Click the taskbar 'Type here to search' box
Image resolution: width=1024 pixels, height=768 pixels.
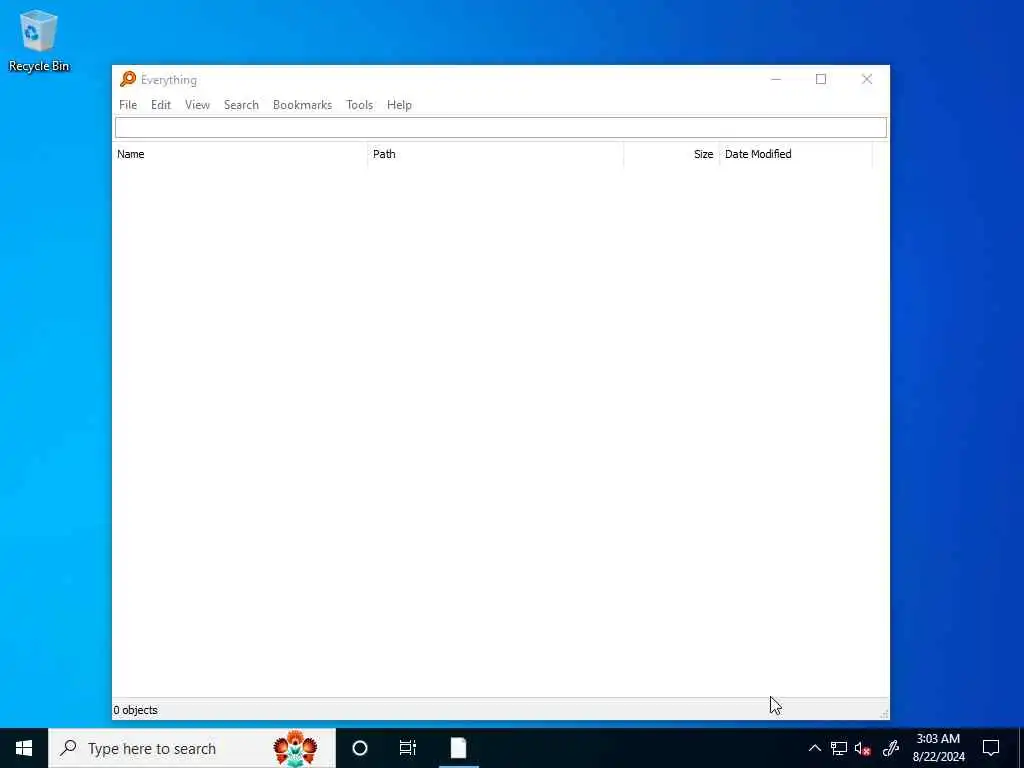[192, 748]
